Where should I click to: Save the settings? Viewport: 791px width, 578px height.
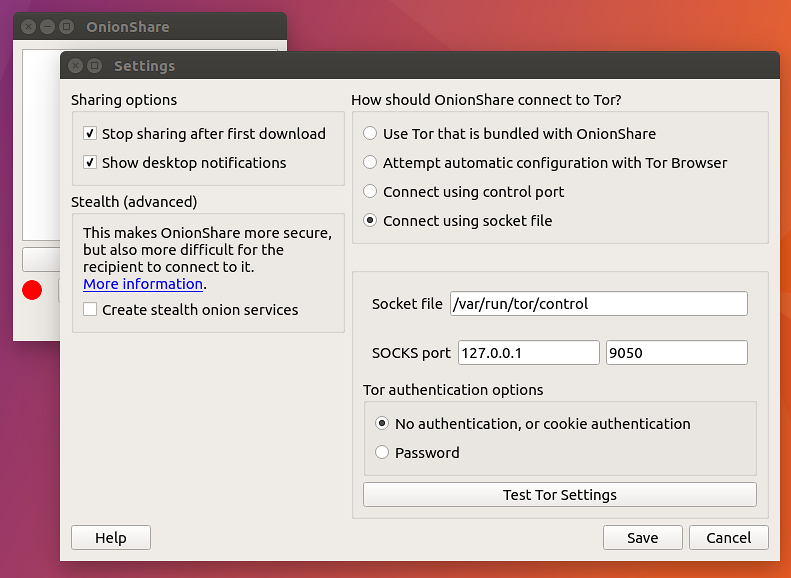pos(643,538)
